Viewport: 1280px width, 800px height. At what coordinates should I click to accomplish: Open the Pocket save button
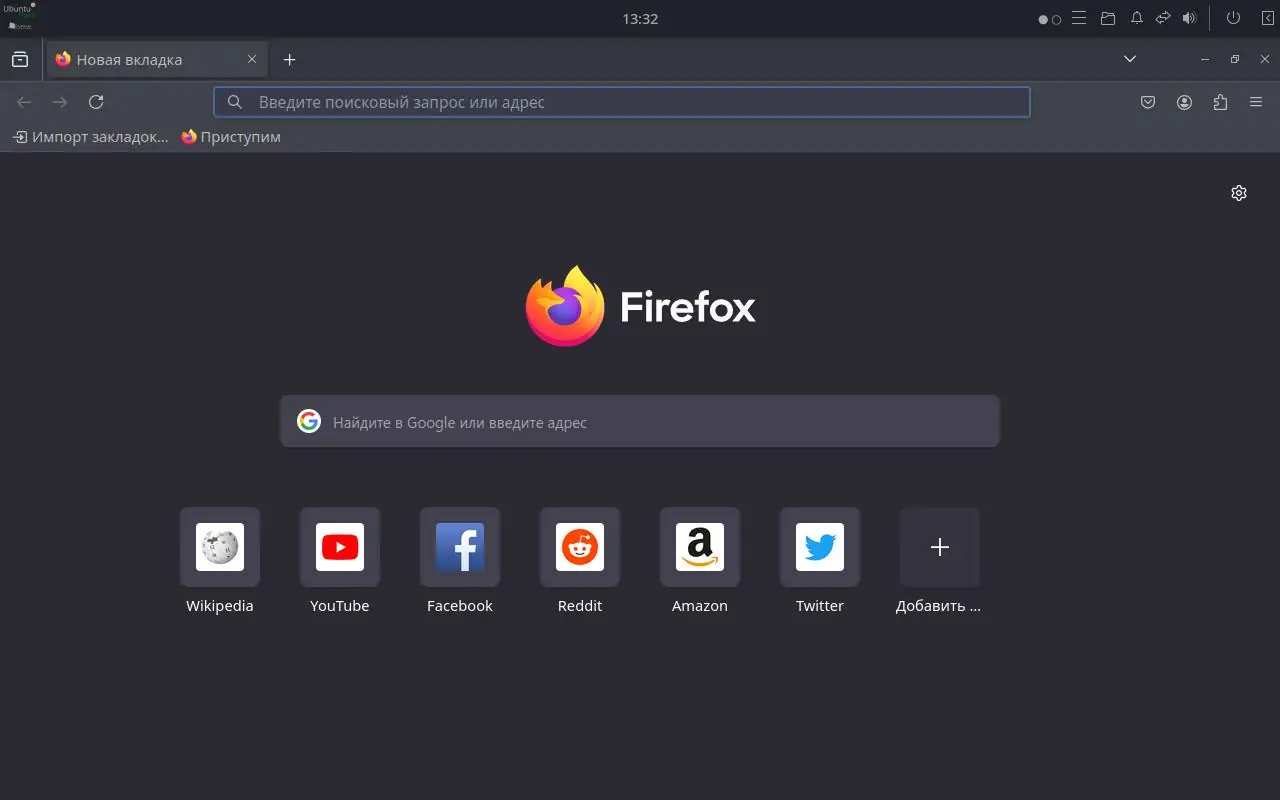click(x=1149, y=102)
